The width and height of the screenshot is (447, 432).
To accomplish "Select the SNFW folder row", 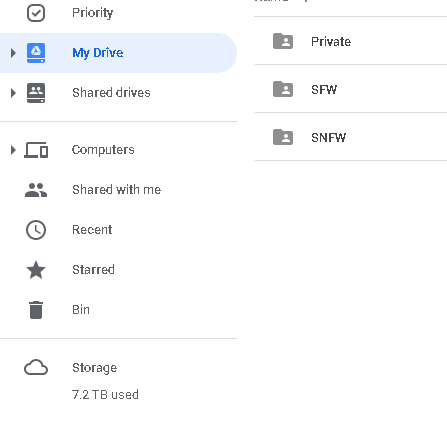I will [x=350, y=137].
